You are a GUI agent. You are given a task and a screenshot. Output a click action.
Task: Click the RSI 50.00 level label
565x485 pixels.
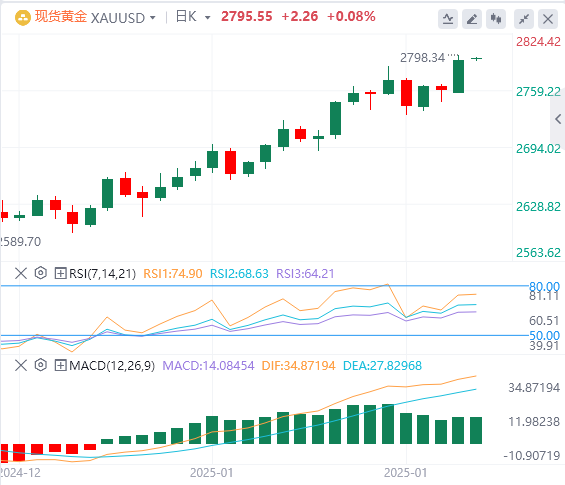pos(544,335)
